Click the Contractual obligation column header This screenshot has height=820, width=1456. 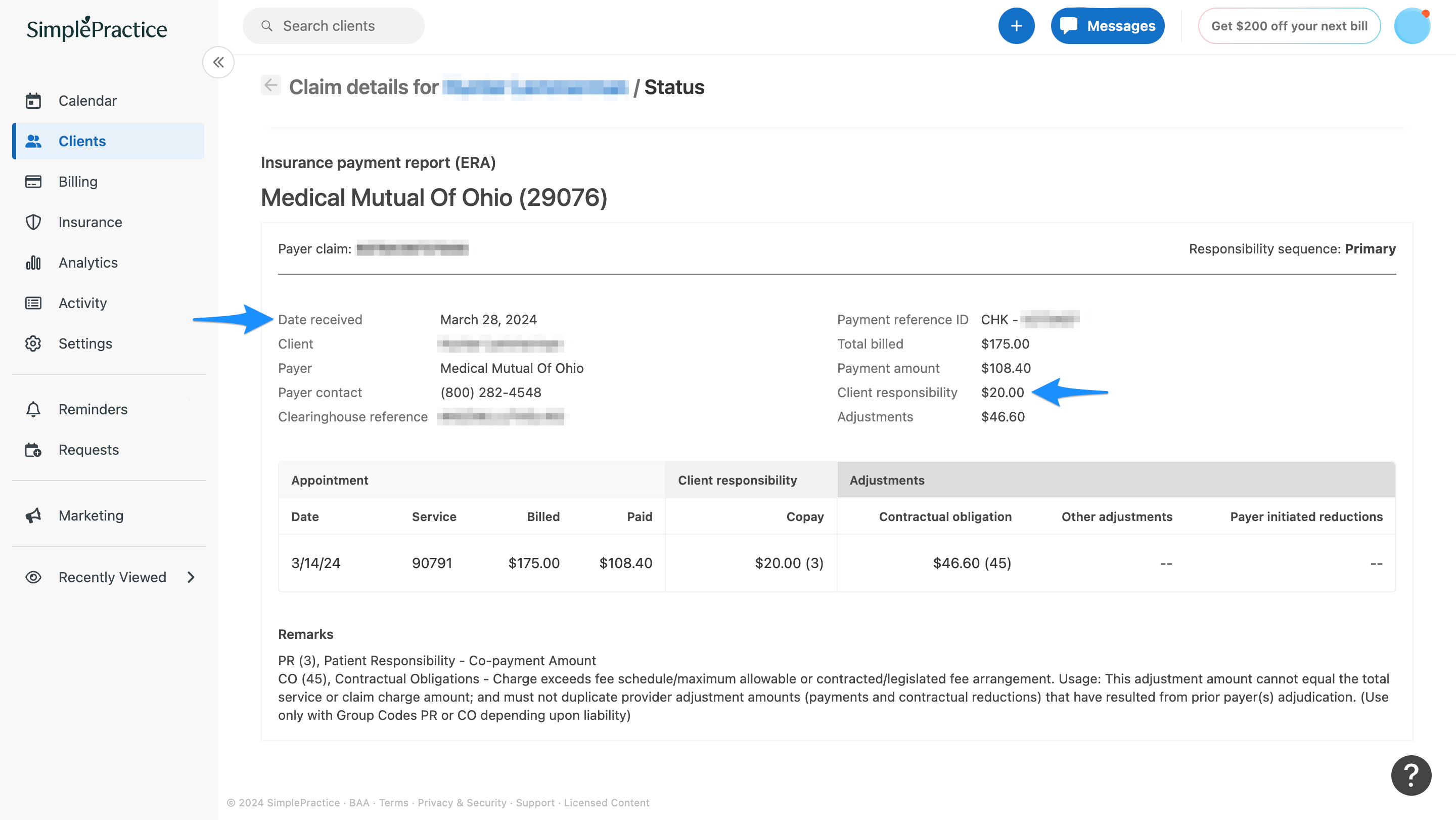pos(945,516)
